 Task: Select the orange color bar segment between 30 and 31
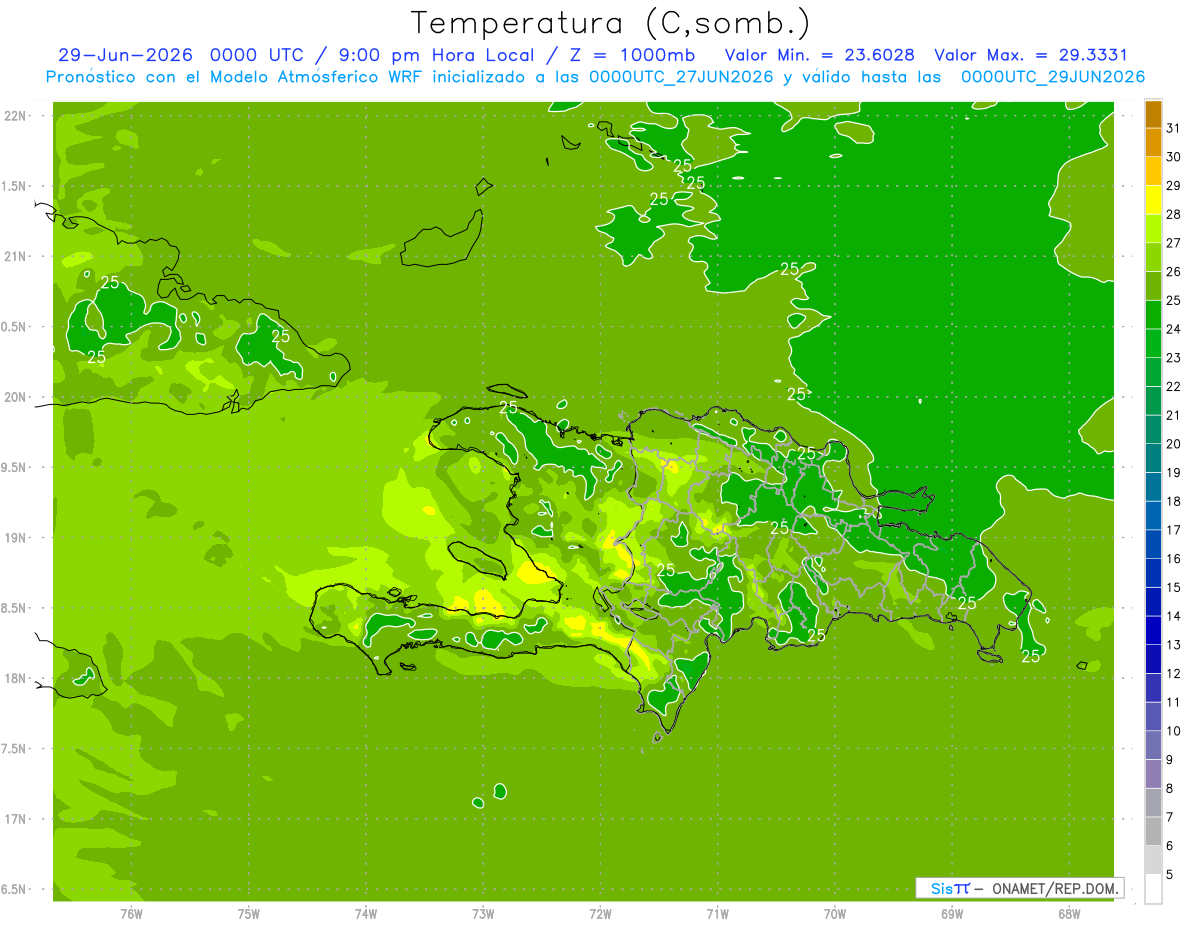1153,143
